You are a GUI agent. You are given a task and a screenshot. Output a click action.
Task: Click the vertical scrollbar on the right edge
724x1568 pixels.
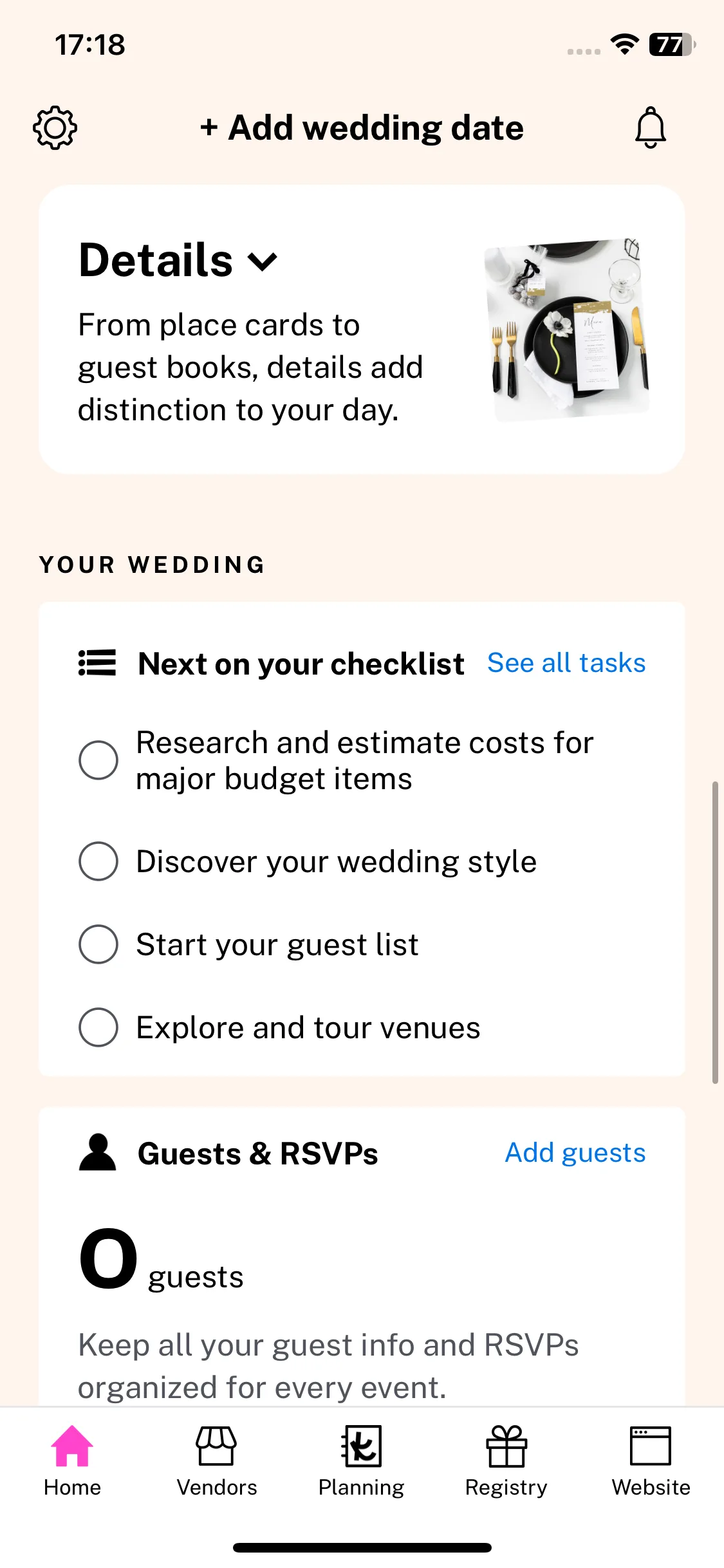[x=715, y=933]
